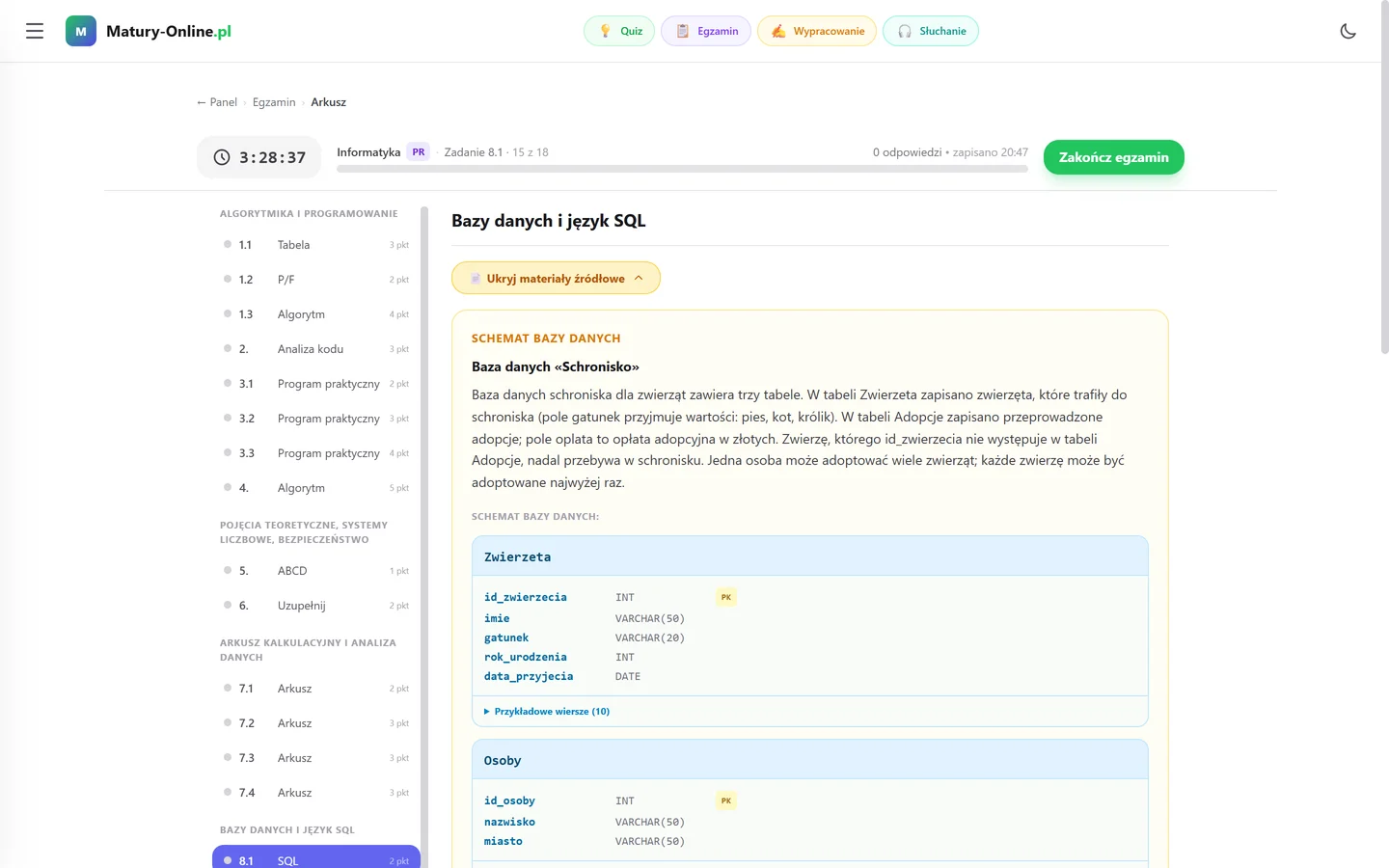Select task 7.4 Arkusz
This screenshot has width=1389, height=868.
[x=316, y=793]
